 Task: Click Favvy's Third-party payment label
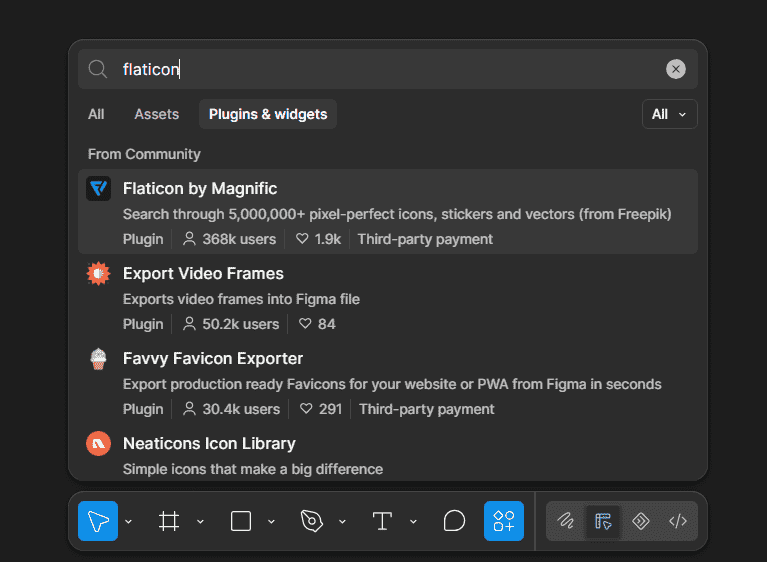427,409
